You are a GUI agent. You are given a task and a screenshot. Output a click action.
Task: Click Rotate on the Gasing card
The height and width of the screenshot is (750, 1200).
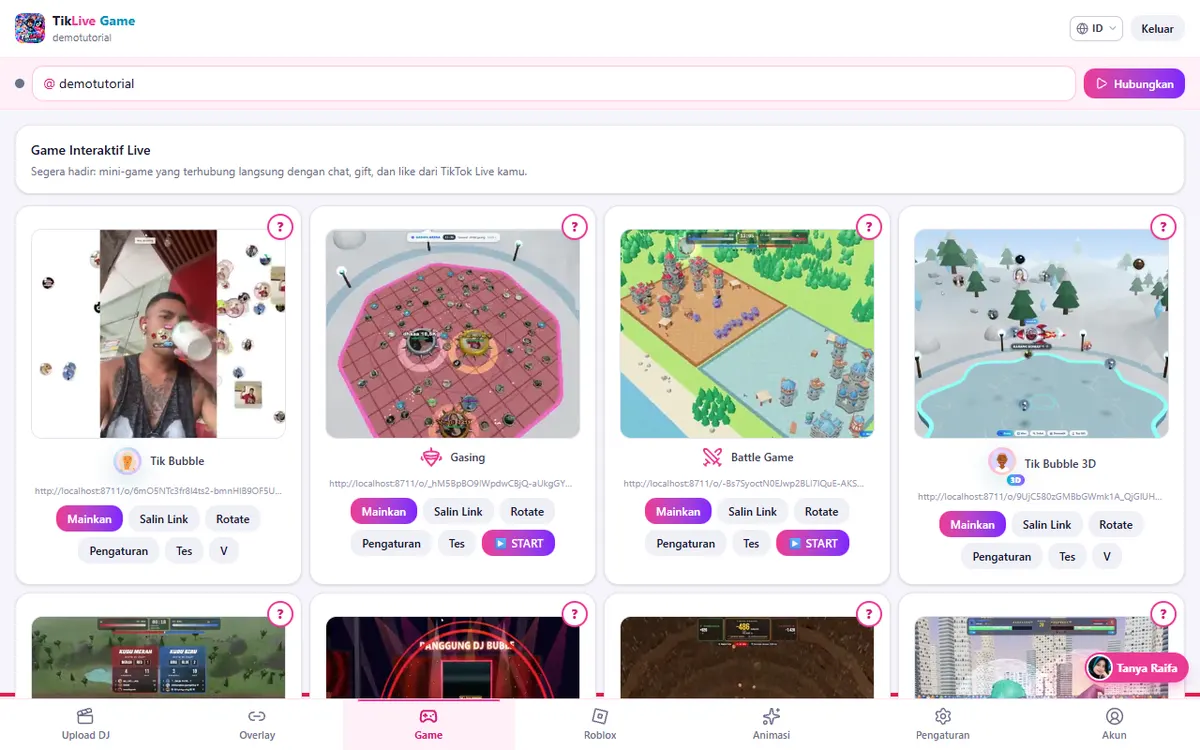[527, 511]
